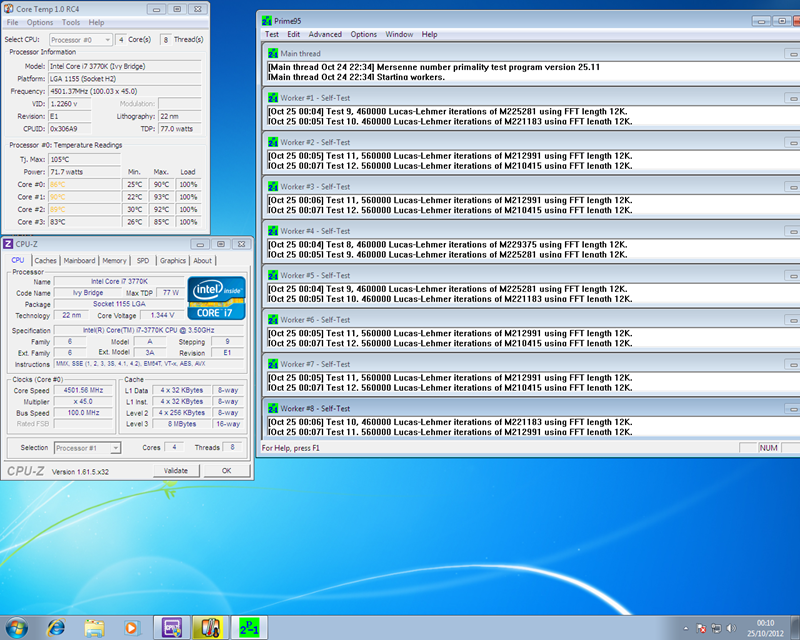Switch to the Mainboard tab in CPU-Z
Viewport: 800px width, 640px height.
click(x=79, y=260)
